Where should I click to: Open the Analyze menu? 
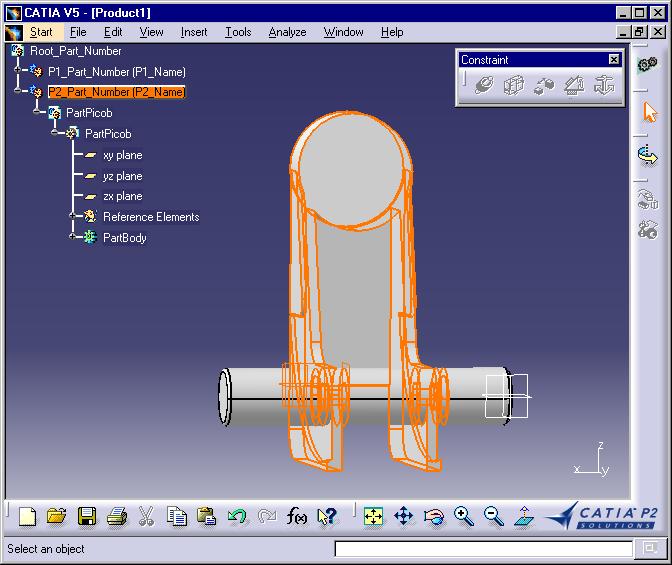(288, 32)
